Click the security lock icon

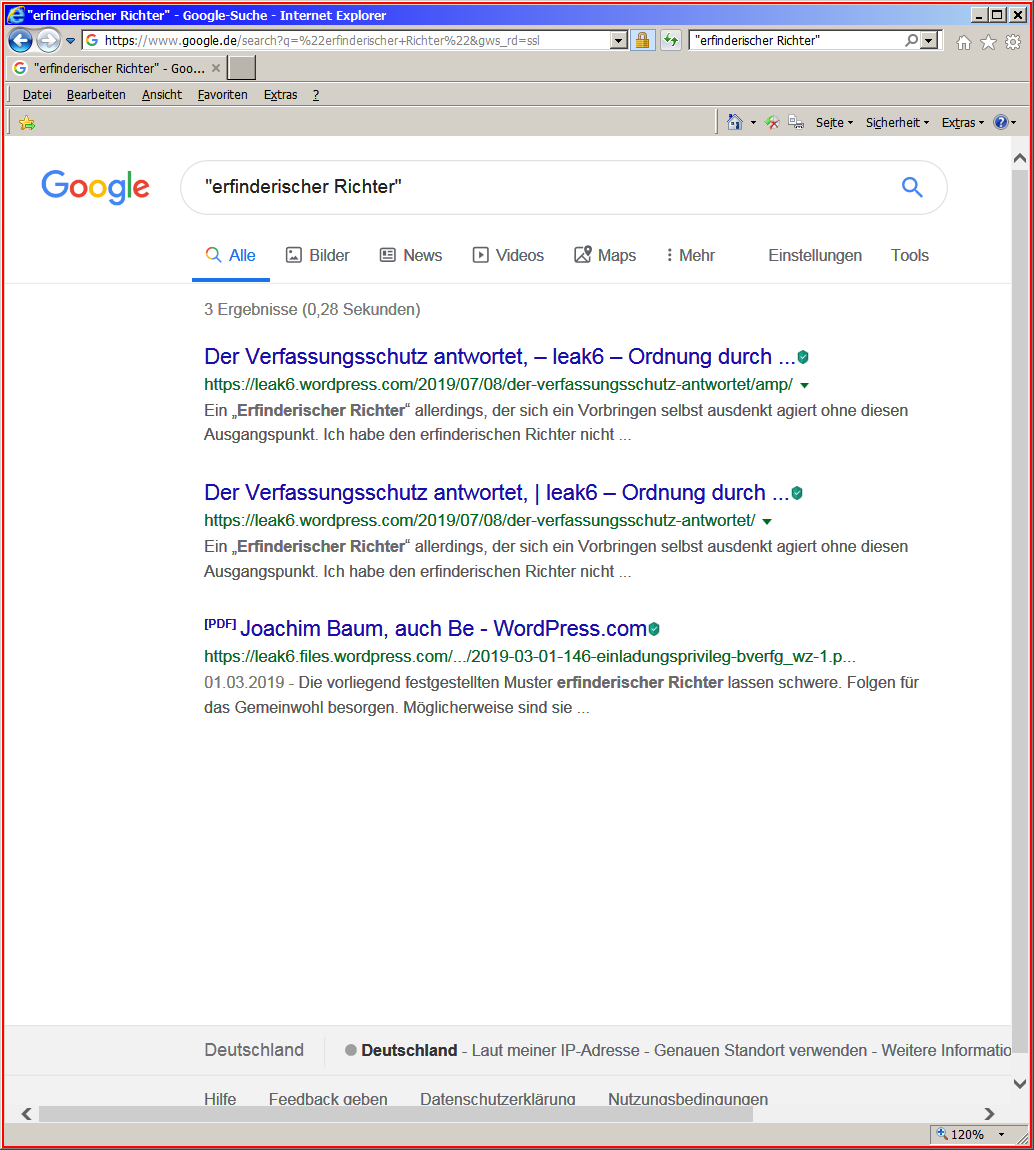tap(642, 40)
